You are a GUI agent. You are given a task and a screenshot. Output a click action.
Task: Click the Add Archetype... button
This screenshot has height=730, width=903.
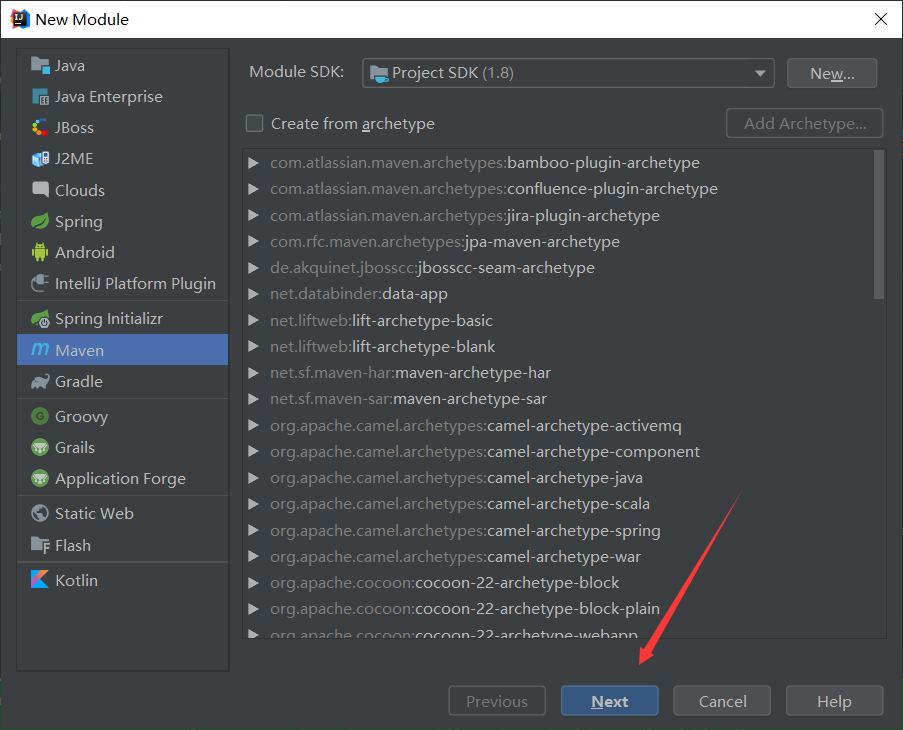coord(805,123)
